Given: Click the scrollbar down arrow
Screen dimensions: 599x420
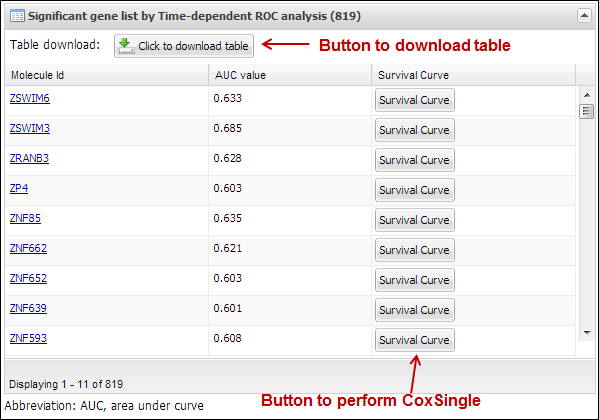Looking at the screenshot, I should pyautogui.click(x=587, y=333).
